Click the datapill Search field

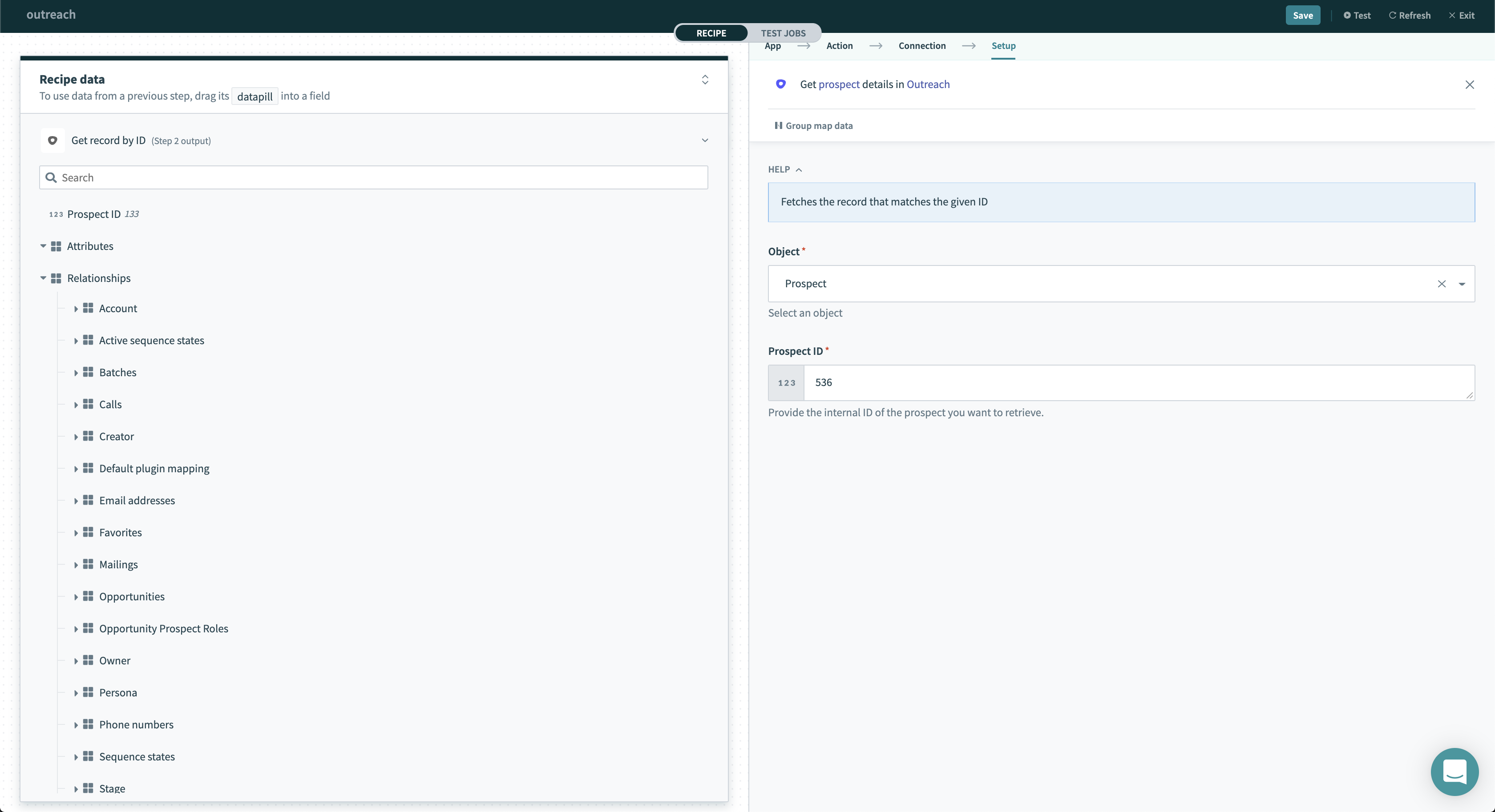tap(373, 177)
